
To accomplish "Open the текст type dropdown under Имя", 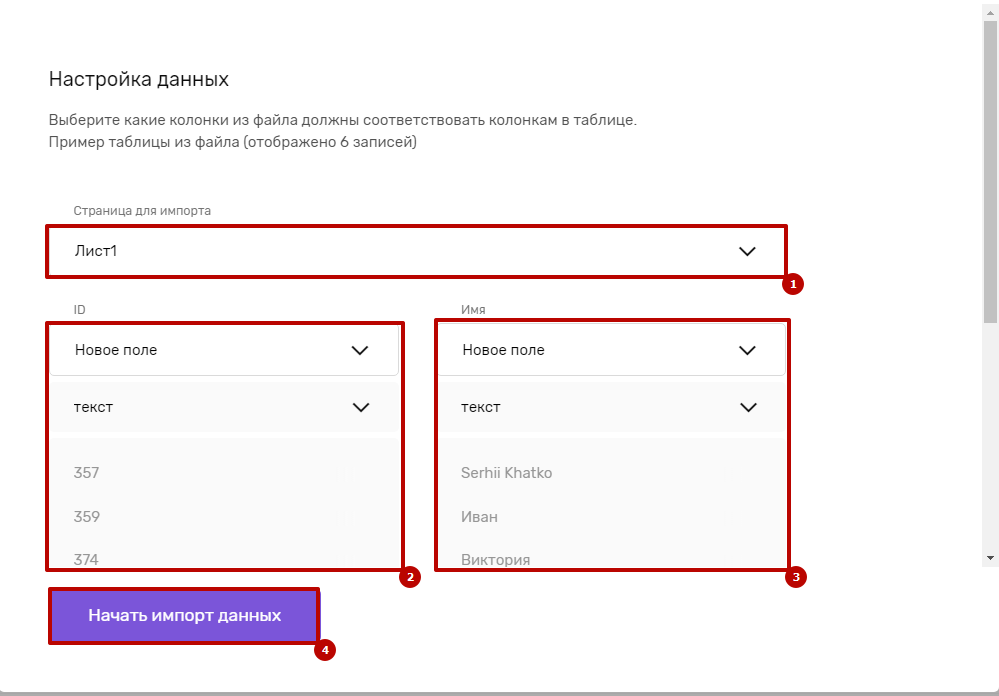I will tap(612, 407).
